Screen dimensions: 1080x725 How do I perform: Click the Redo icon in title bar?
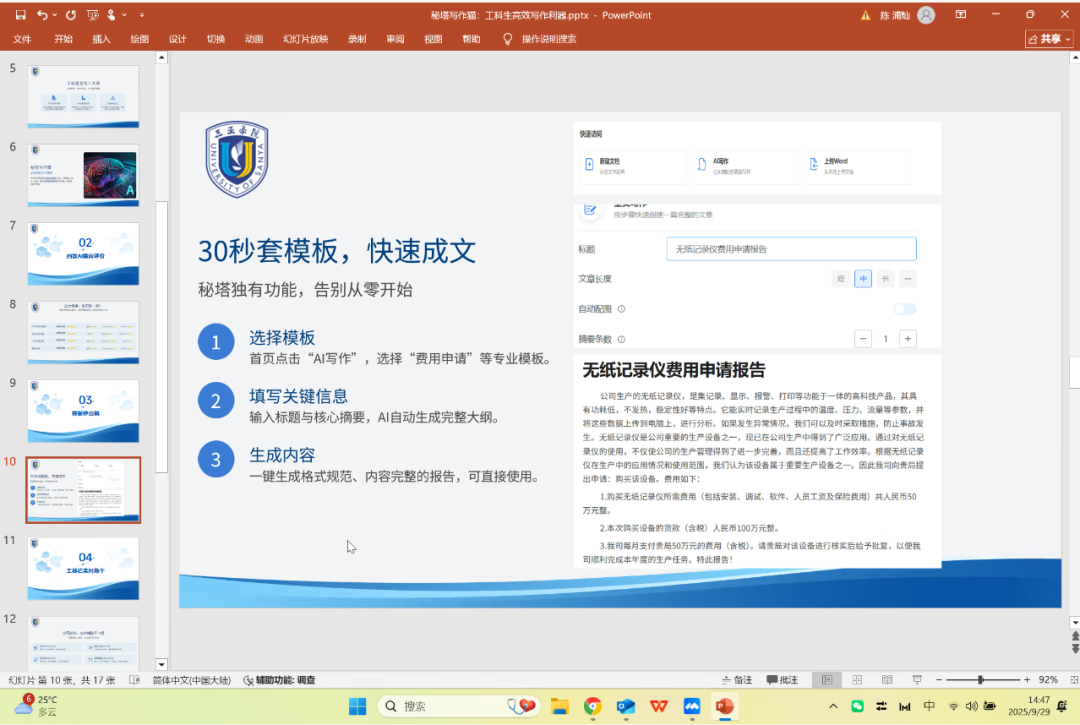click(x=70, y=15)
